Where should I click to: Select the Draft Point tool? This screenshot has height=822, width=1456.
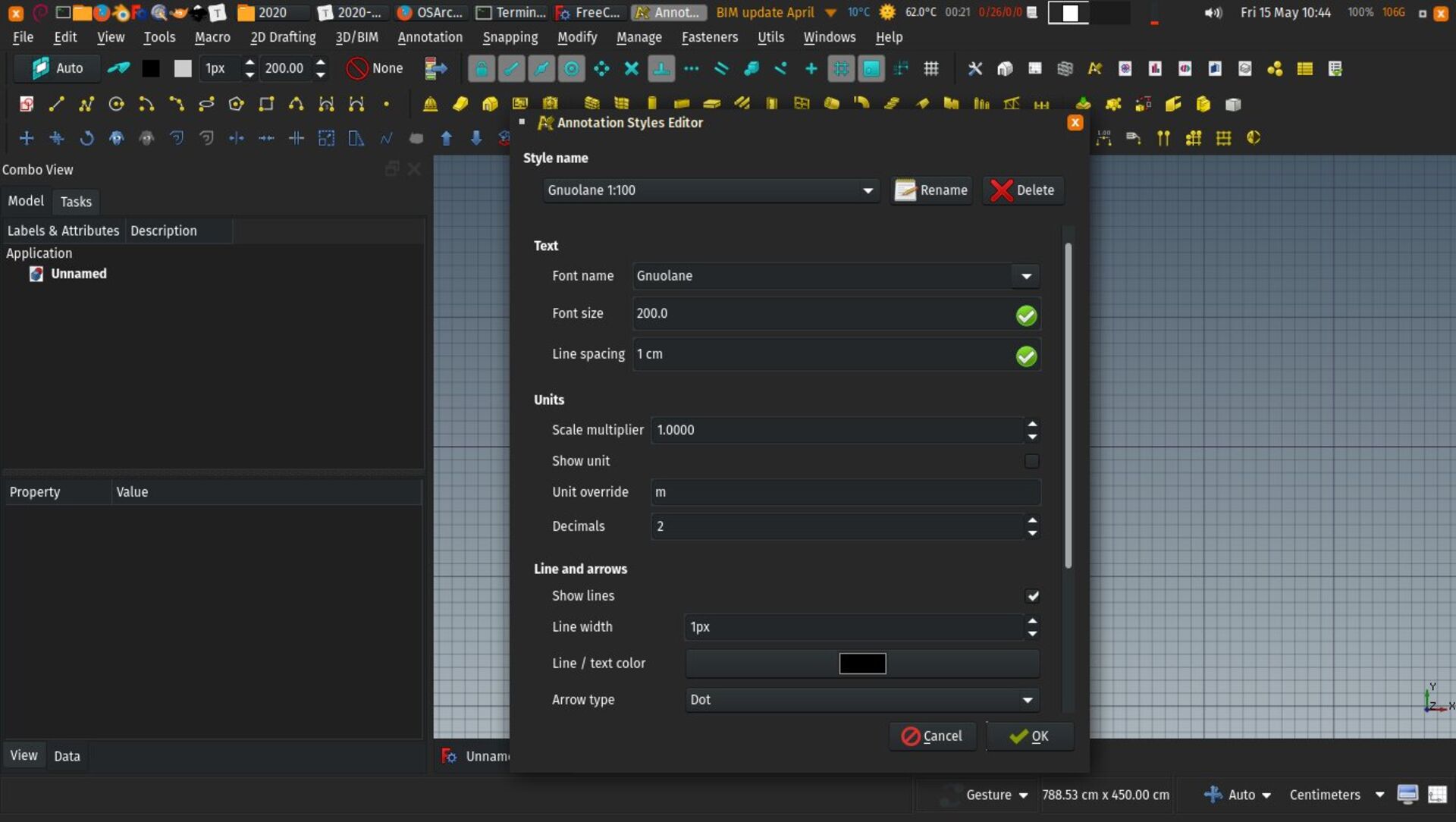point(386,104)
